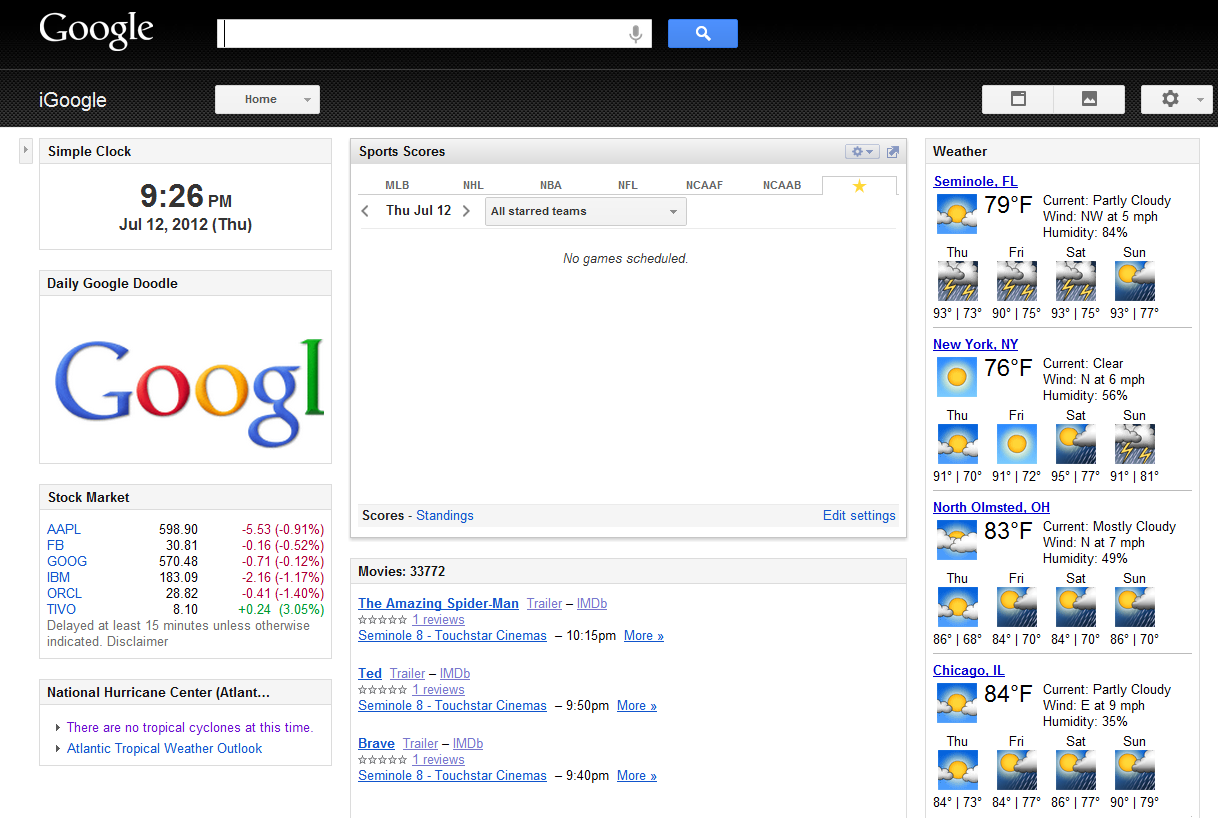Open Seminole, FL weather link
The image size is (1218, 818).
click(975, 181)
